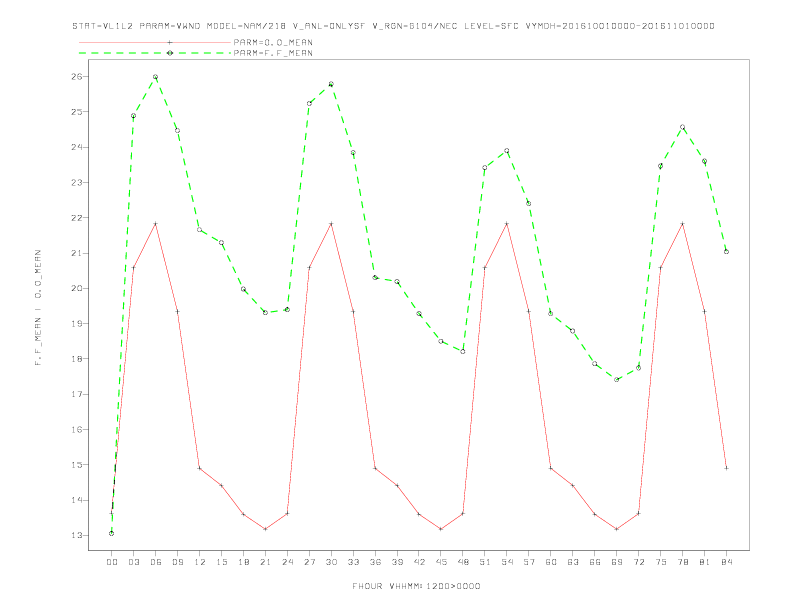792x612 pixels.
Task: Click the red O_MEAN peak marker at hour 54
Action: pyautogui.click(x=507, y=223)
